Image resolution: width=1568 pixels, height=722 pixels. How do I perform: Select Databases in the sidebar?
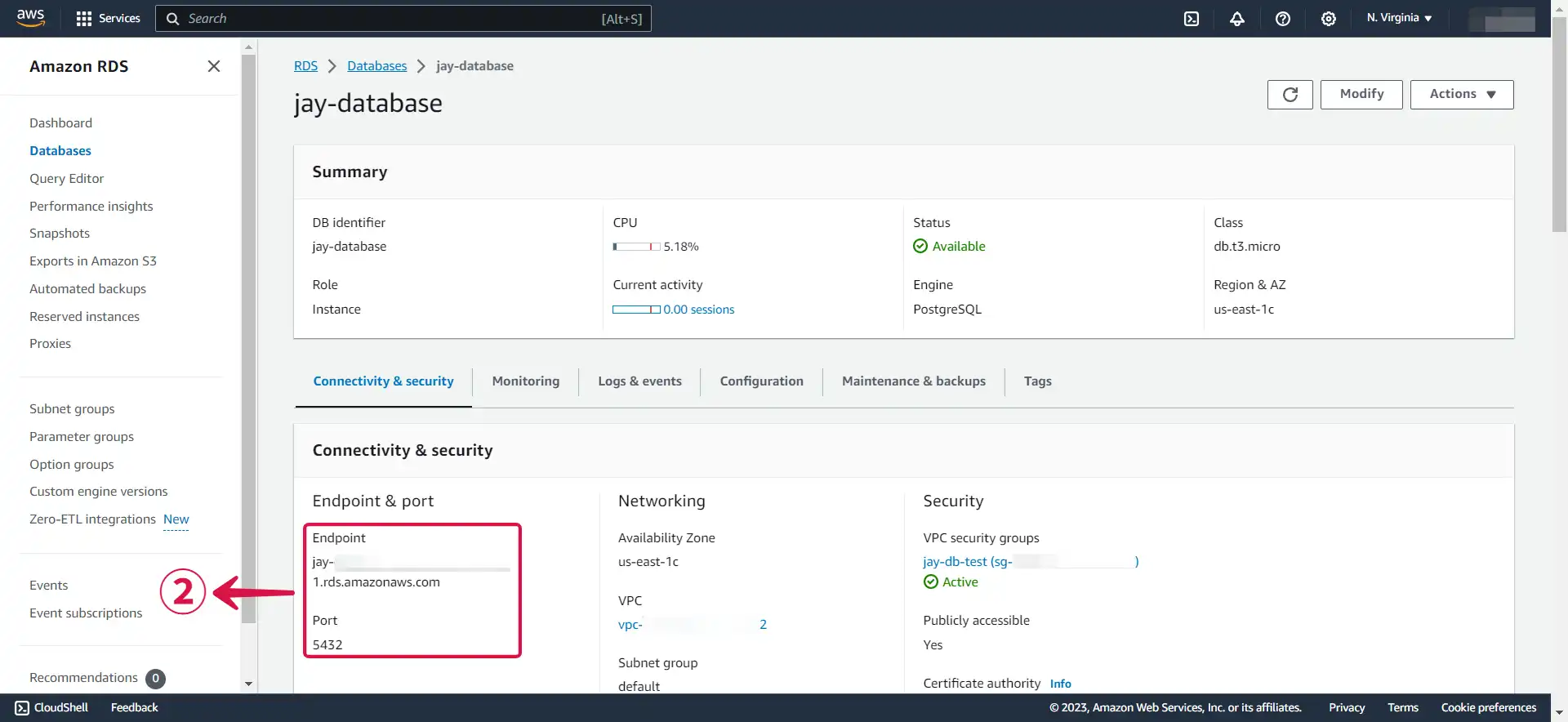(60, 151)
